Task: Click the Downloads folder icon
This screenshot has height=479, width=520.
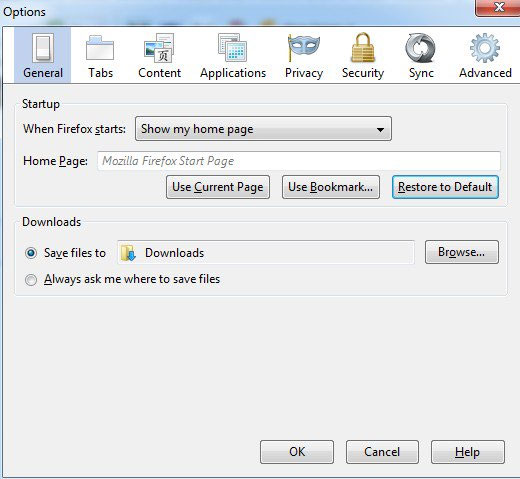Action: point(128,253)
